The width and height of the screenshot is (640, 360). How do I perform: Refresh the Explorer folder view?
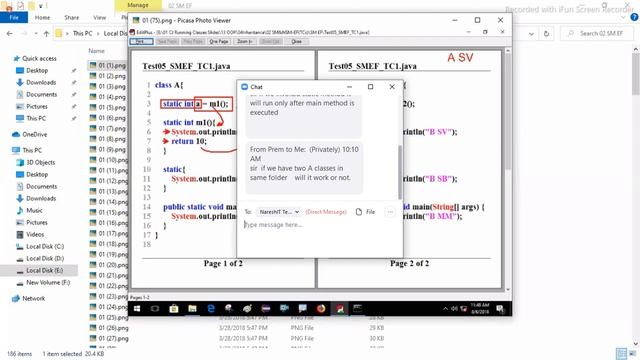click(x=546, y=34)
